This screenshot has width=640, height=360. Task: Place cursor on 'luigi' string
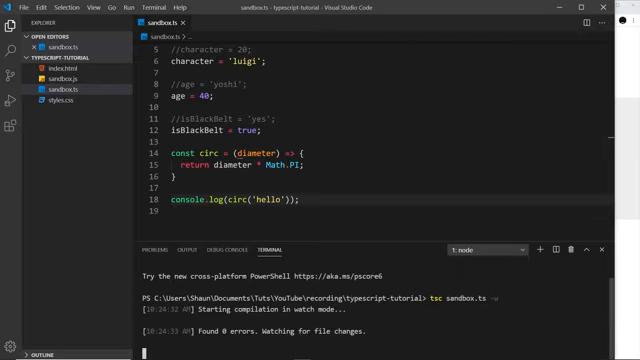(x=244, y=61)
